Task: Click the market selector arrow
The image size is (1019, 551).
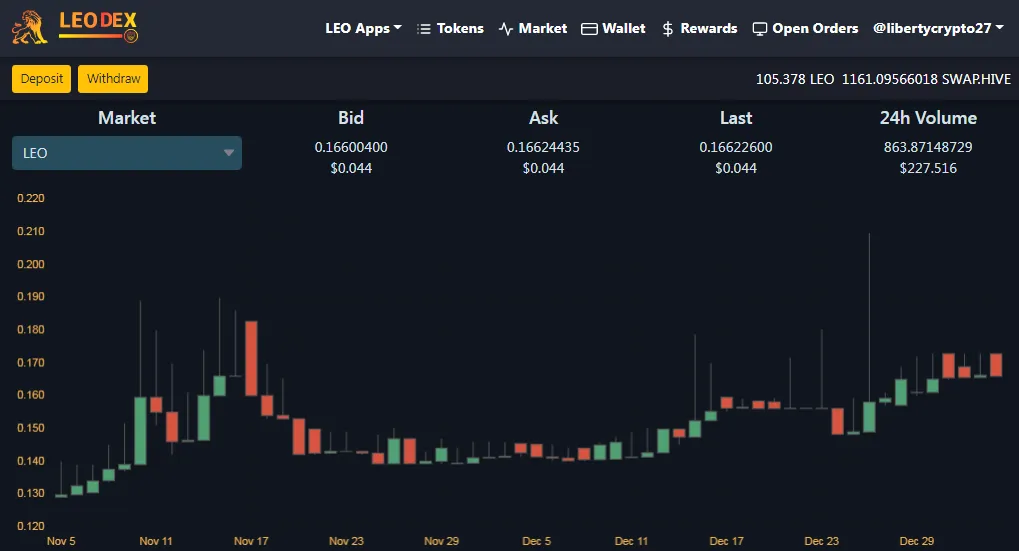Action: point(229,153)
